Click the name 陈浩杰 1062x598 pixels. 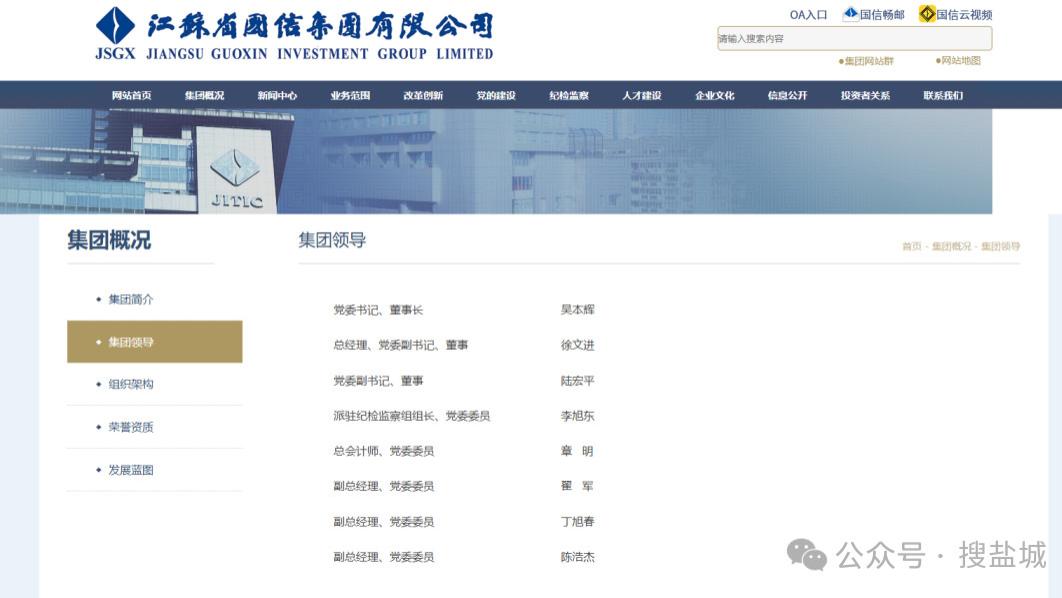point(578,557)
